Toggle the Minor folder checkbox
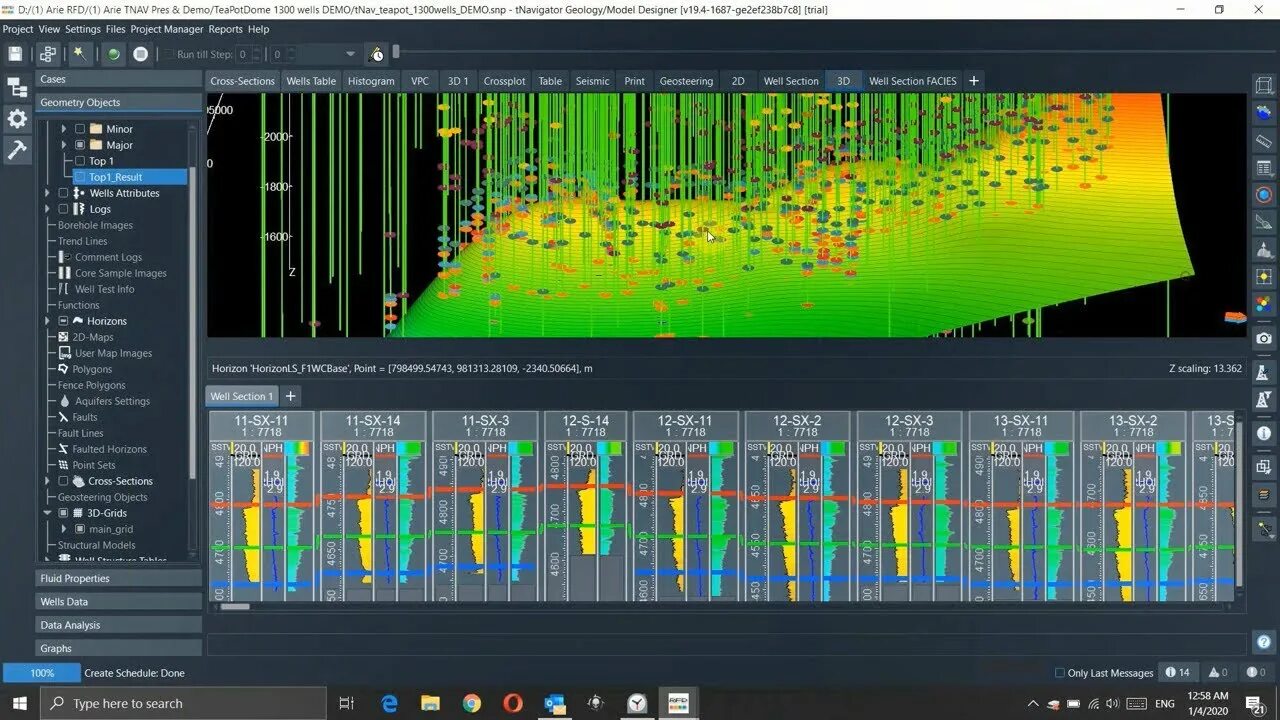 tap(80, 129)
